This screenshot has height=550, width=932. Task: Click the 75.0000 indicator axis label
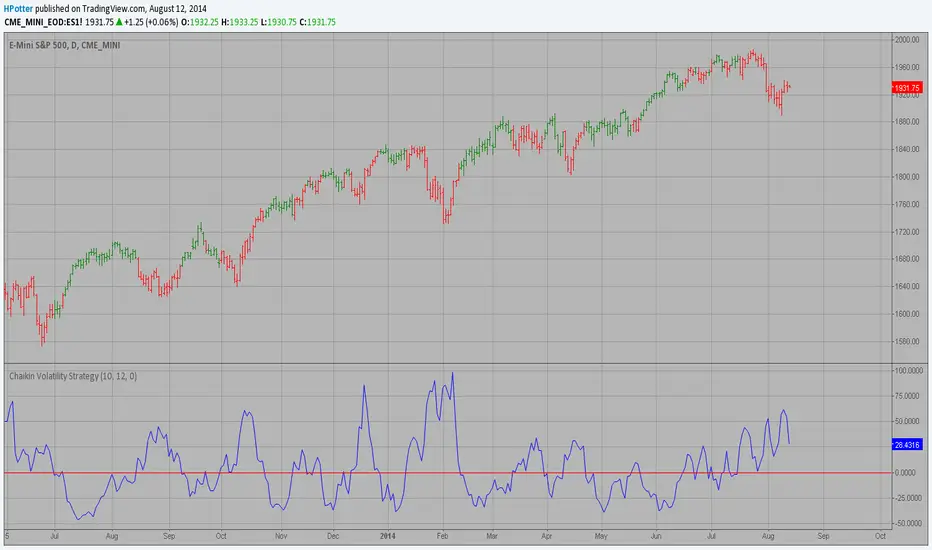coord(909,396)
